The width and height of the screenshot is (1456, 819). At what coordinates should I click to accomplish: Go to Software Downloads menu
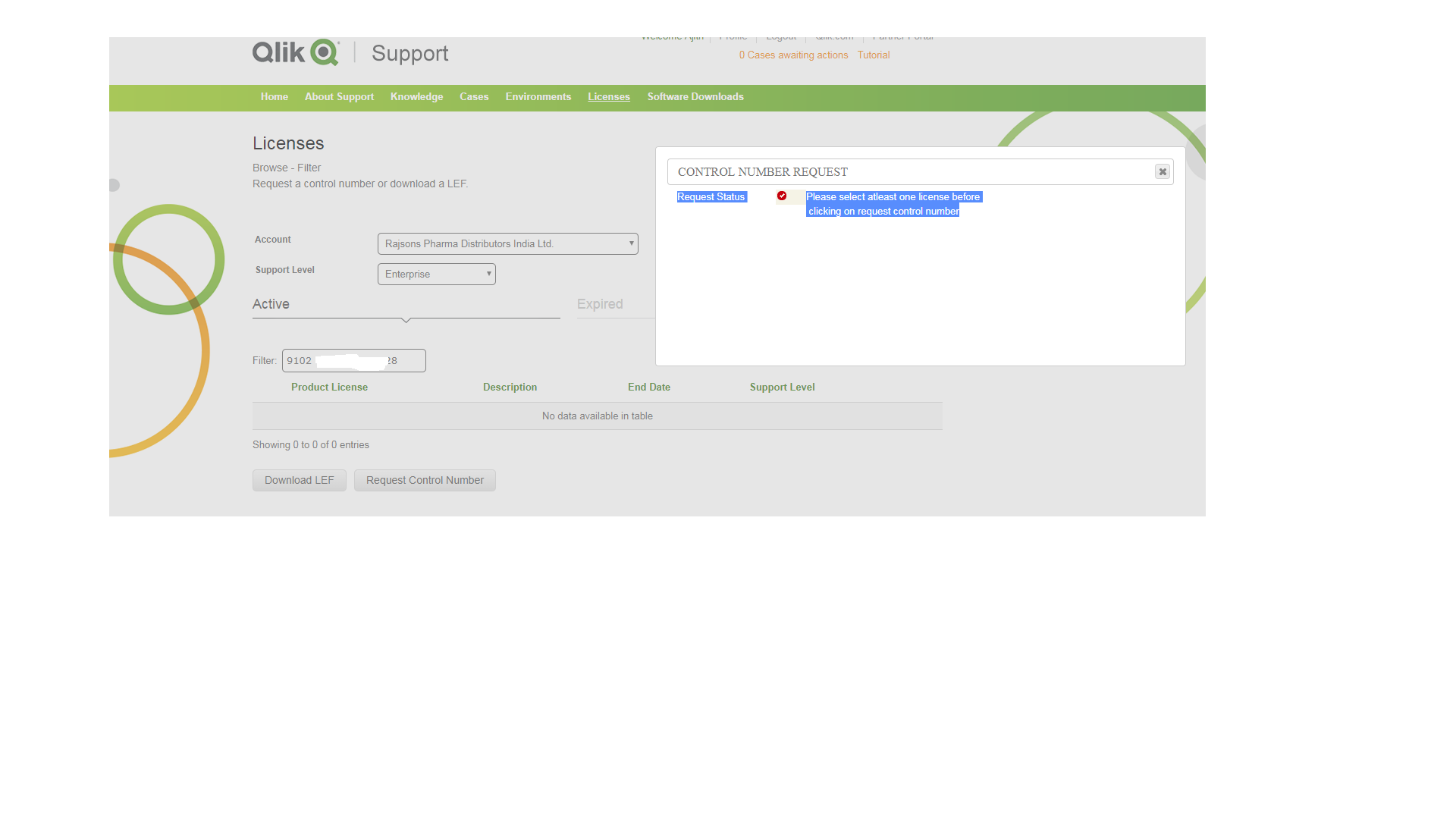[695, 97]
